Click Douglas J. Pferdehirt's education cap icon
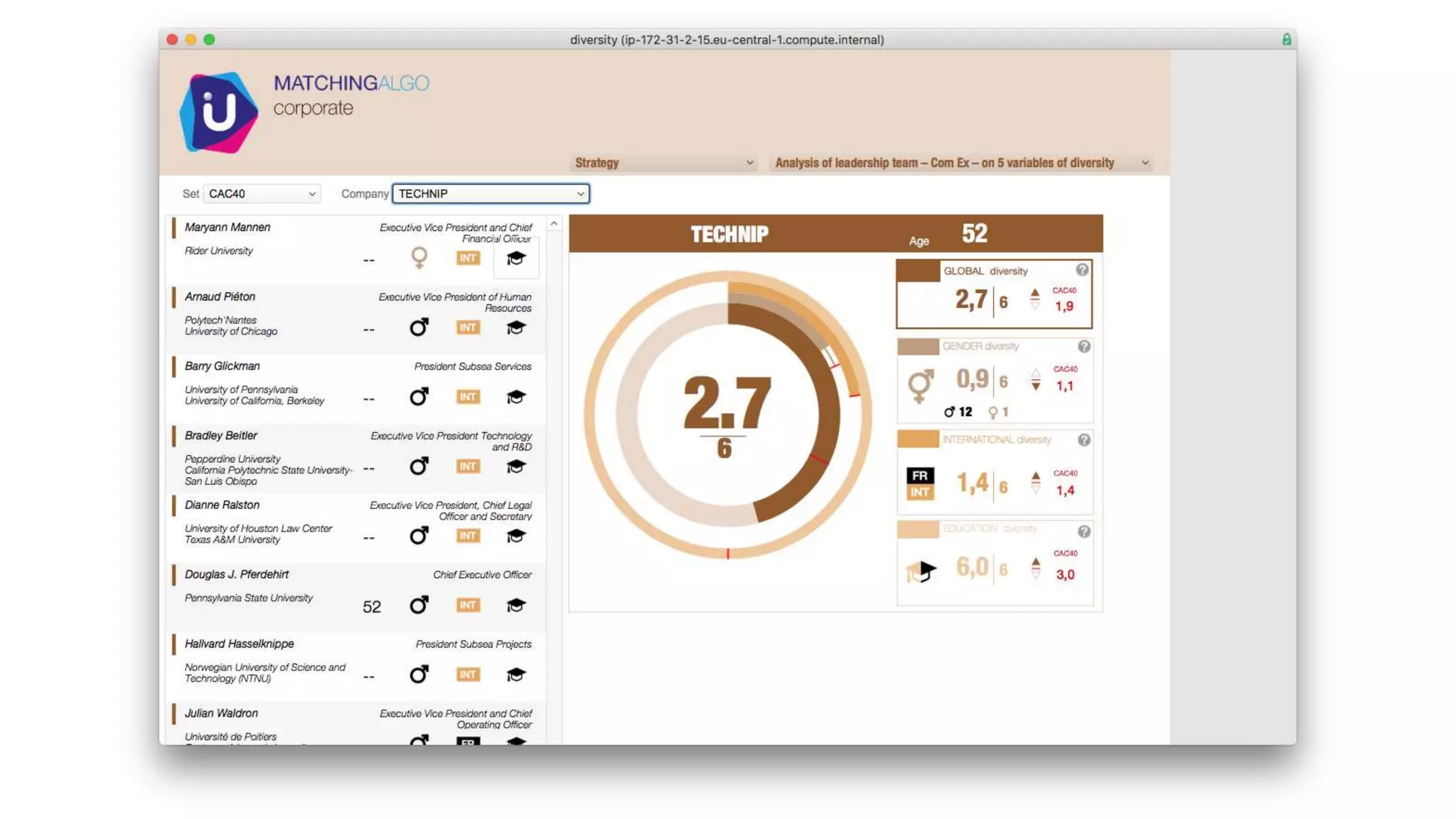Image resolution: width=1456 pixels, height=819 pixels. (516, 605)
